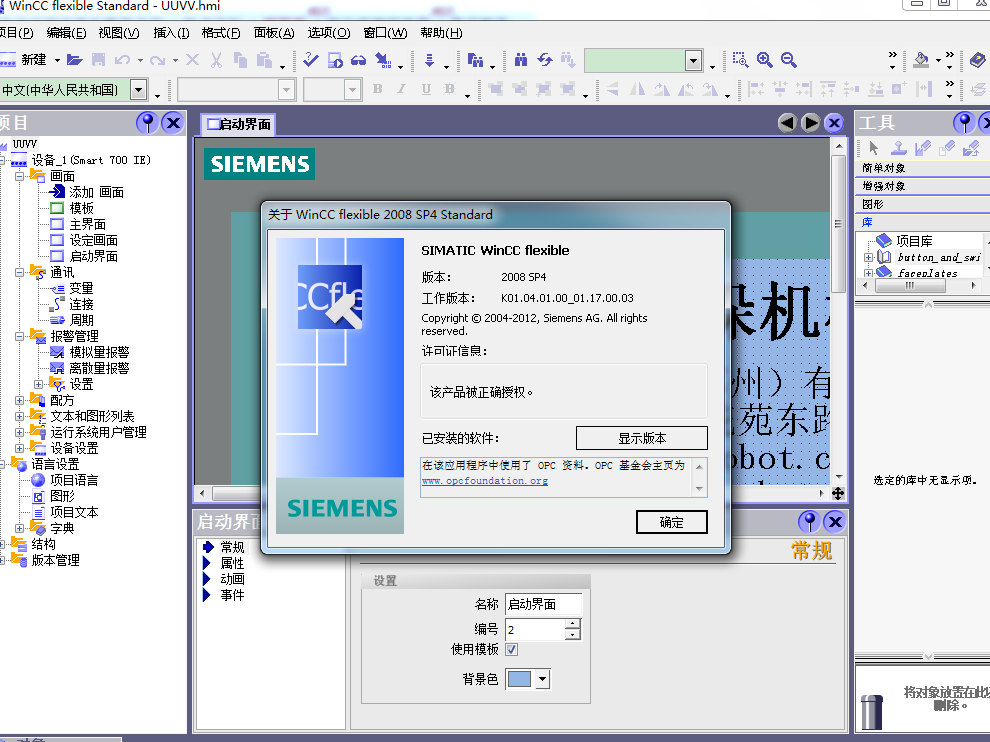Click the Cut scissors icon
This screenshot has height=742, width=990.
pos(216,60)
